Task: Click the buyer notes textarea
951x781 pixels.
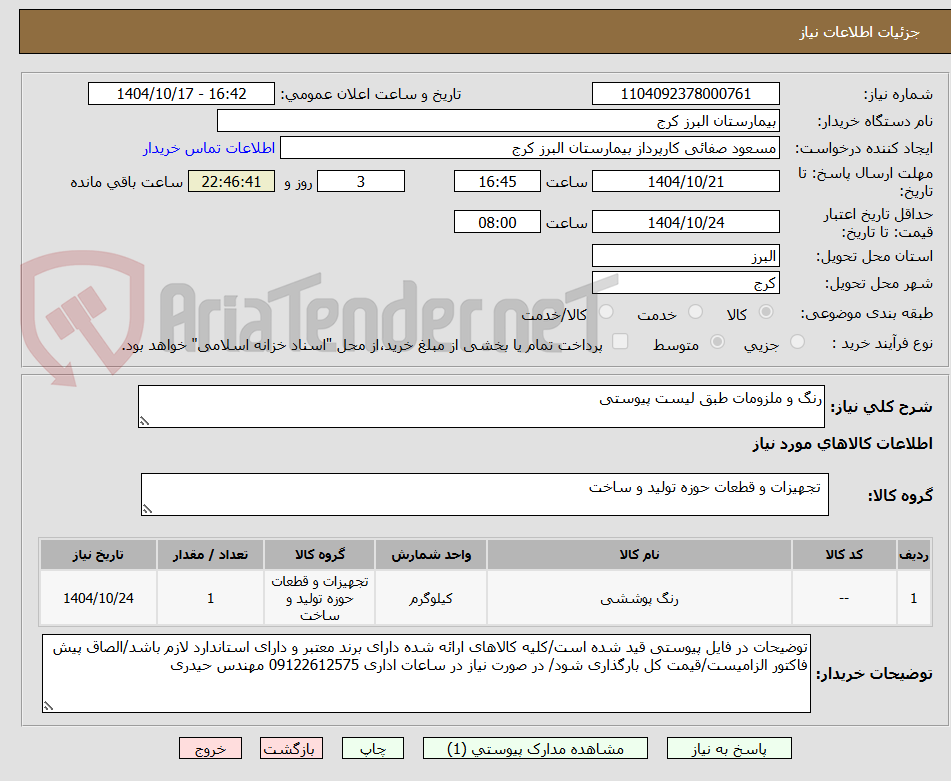Action: 426,674
